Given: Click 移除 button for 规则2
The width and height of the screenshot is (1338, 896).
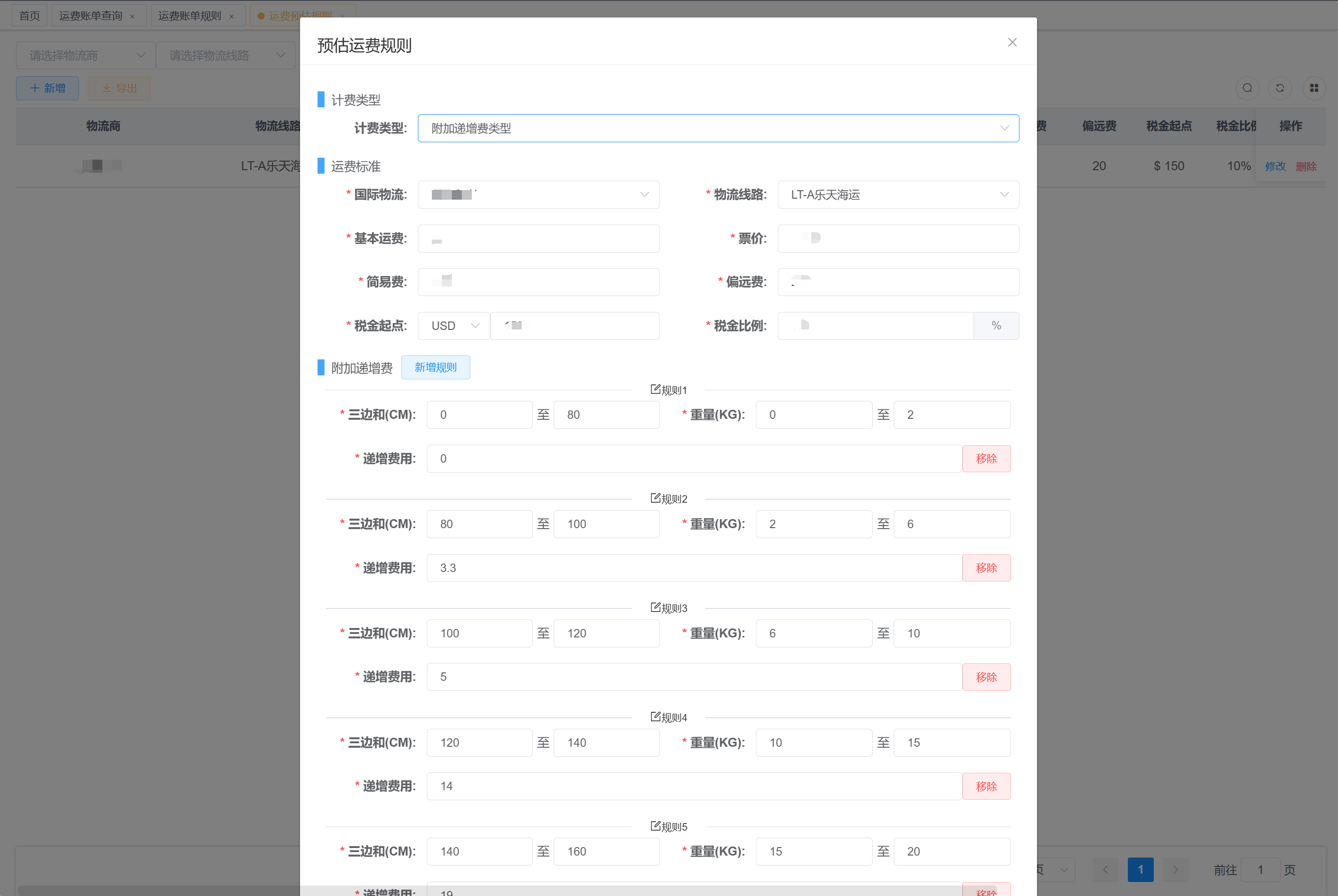Looking at the screenshot, I should click(986, 568).
